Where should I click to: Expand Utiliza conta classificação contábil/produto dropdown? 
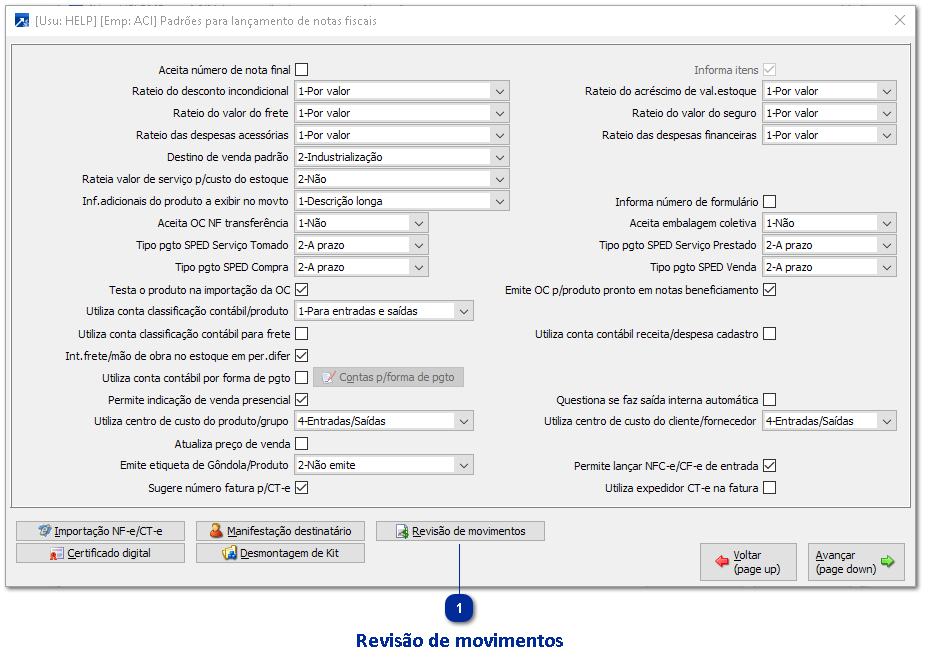[x=384, y=311]
